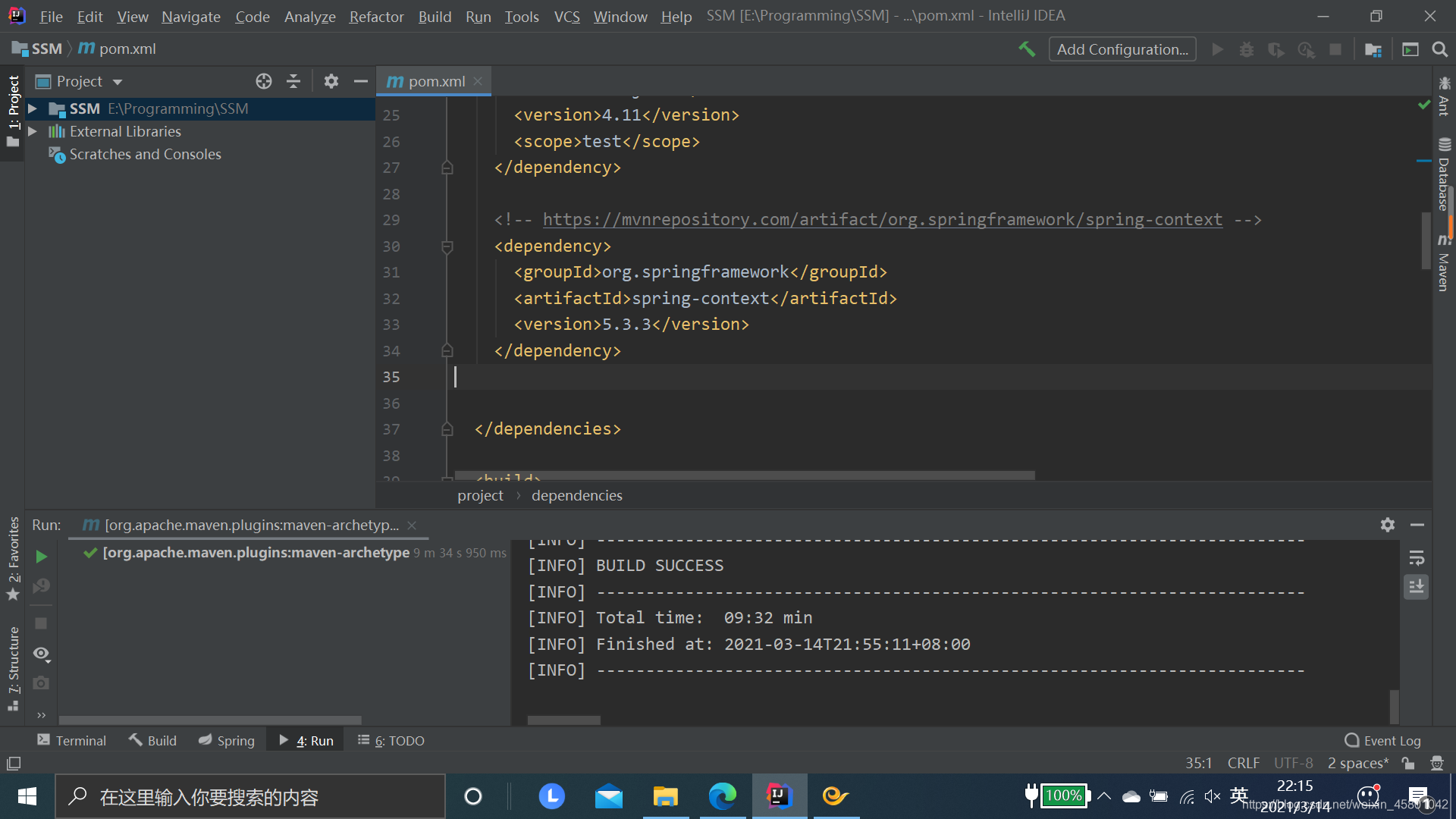Image resolution: width=1456 pixels, height=819 pixels.
Task: Click the project breadcrumb
Action: [x=480, y=495]
